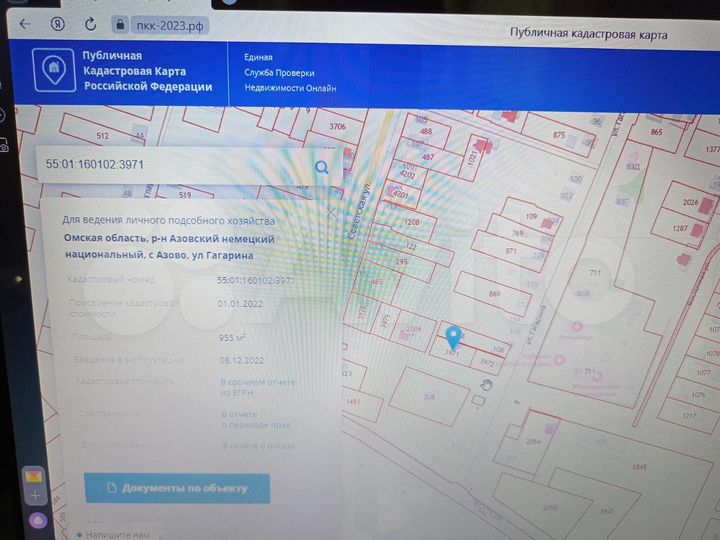Go back with browser back arrow
The image size is (720, 540).
pos(25,23)
